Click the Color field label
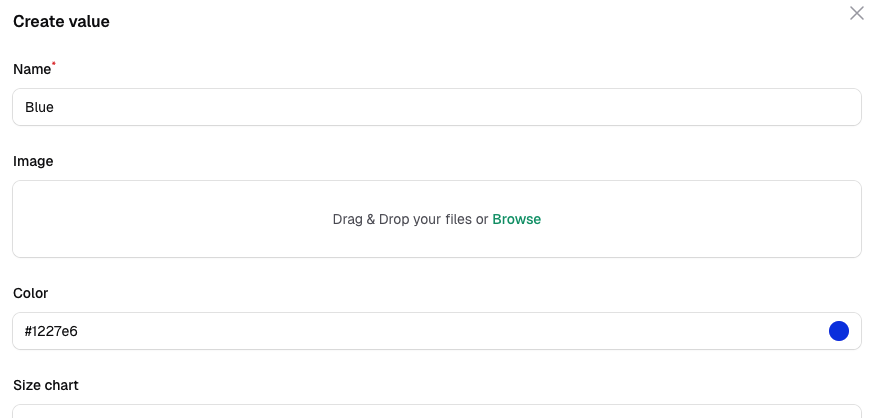The image size is (878, 418). coord(31,293)
